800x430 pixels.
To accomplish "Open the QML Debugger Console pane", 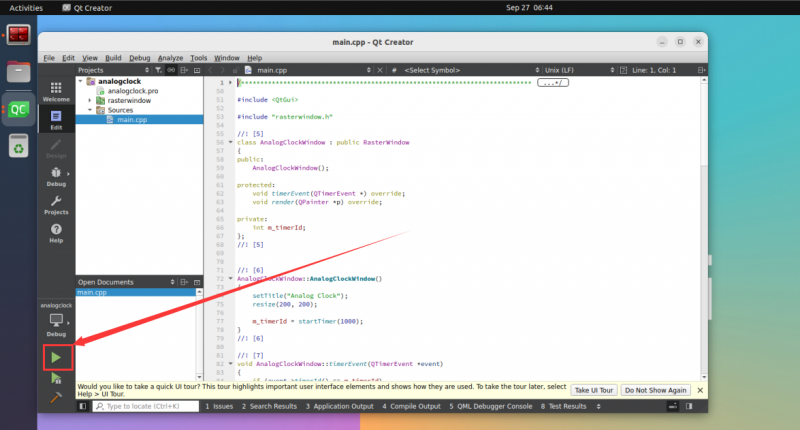I will 490,406.
